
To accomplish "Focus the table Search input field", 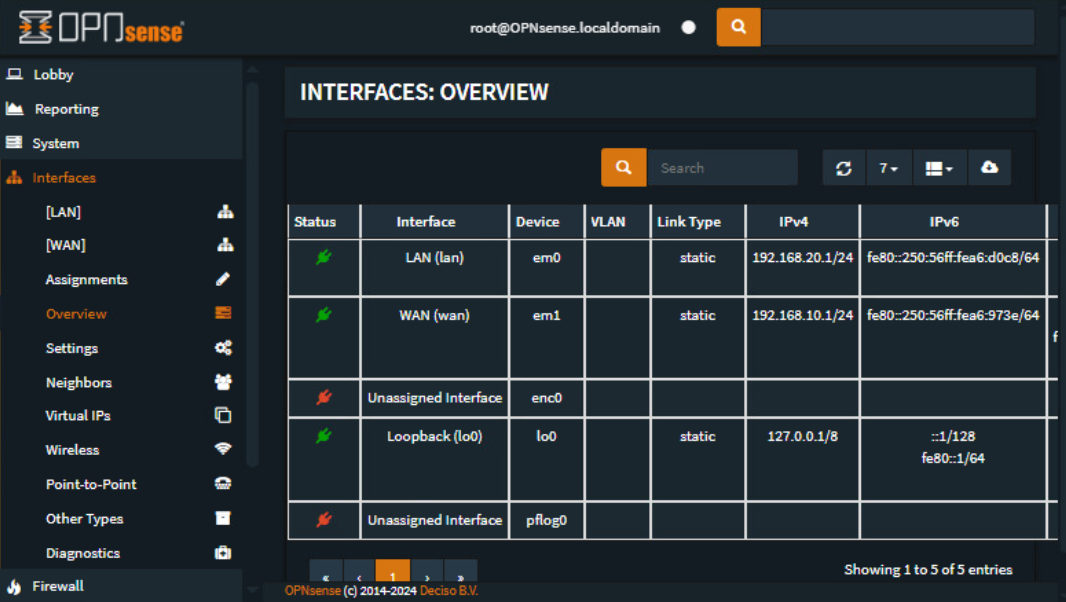I will click(723, 167).
